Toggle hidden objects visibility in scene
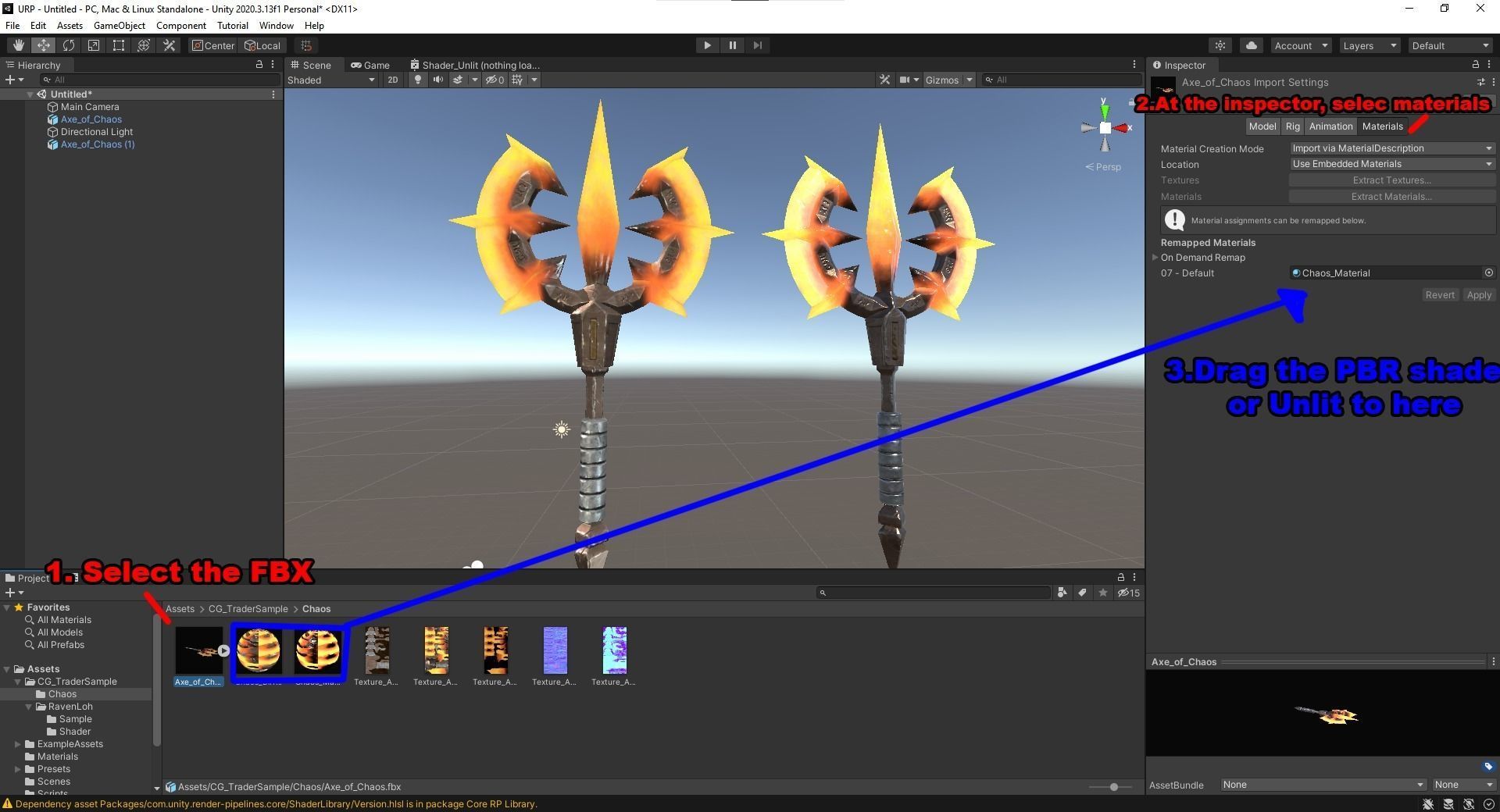 point(495,80)
